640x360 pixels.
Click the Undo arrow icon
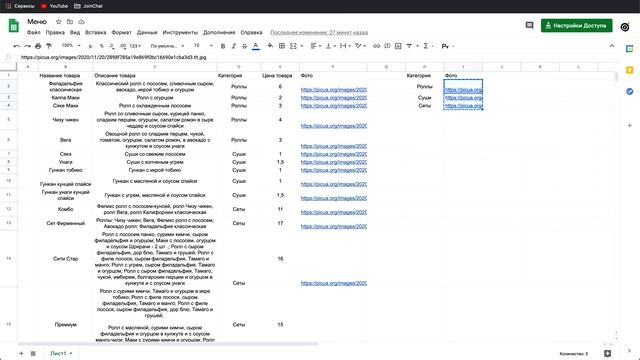16,46
